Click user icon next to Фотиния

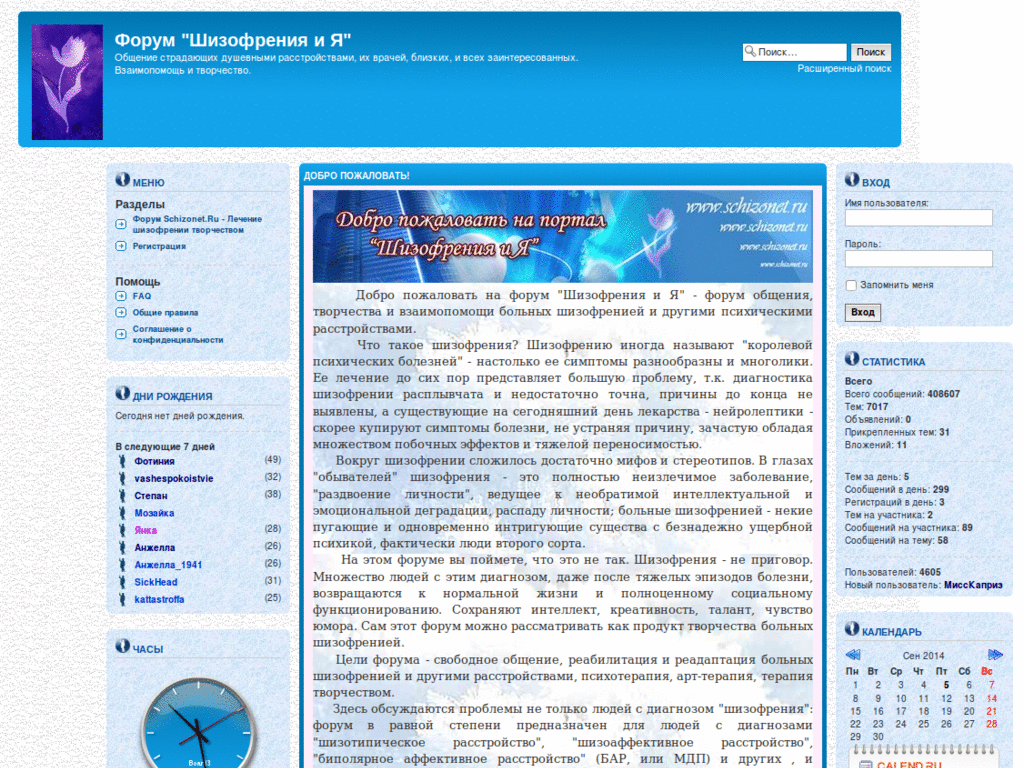[x=122, y=461]
